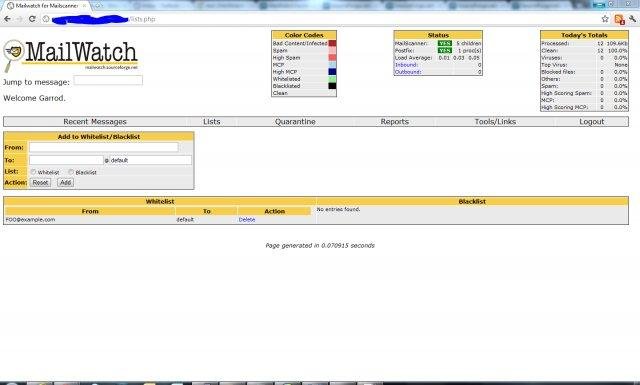Click the 'No entries found.' text
Image resolution: width=640 pixels, height=385 pixels.
338,209
